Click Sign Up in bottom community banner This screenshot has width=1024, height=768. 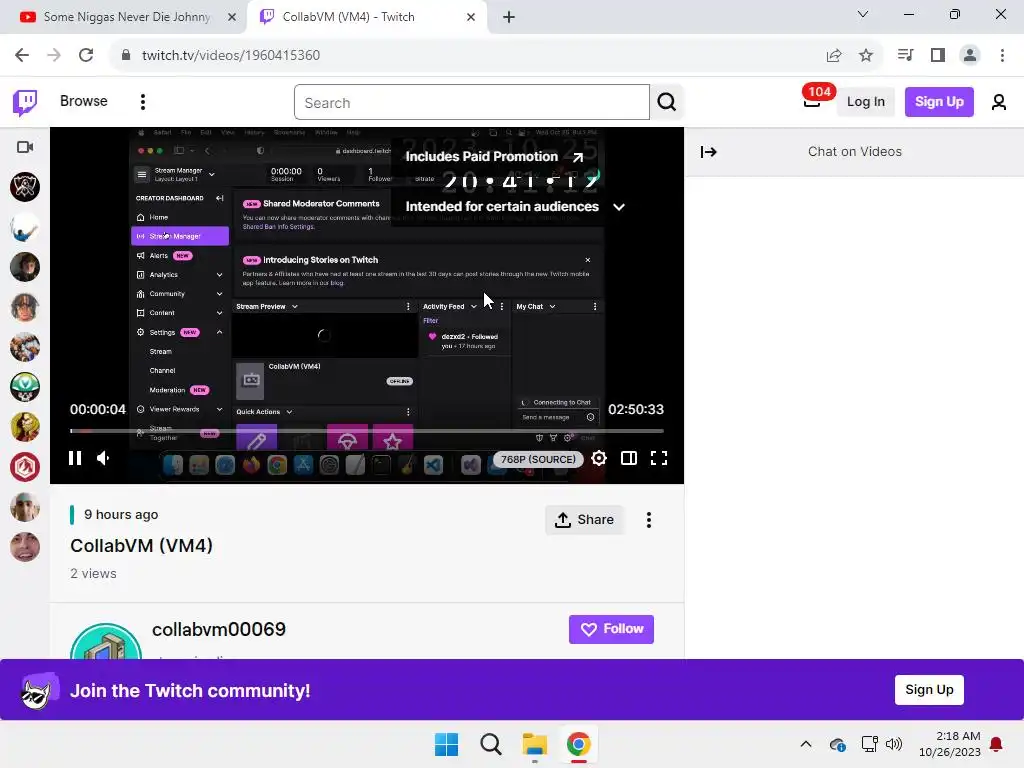coord(929,690)
